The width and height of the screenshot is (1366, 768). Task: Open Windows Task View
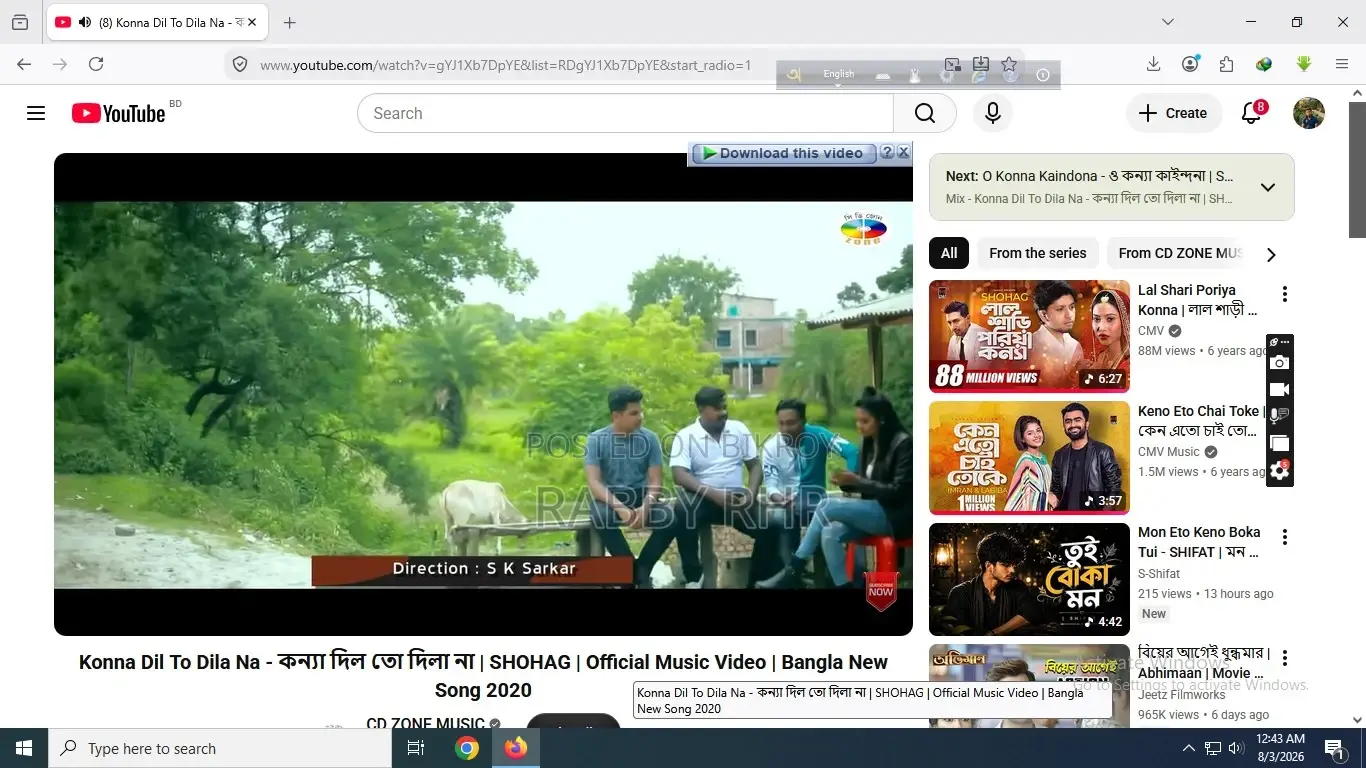point(416,748)
